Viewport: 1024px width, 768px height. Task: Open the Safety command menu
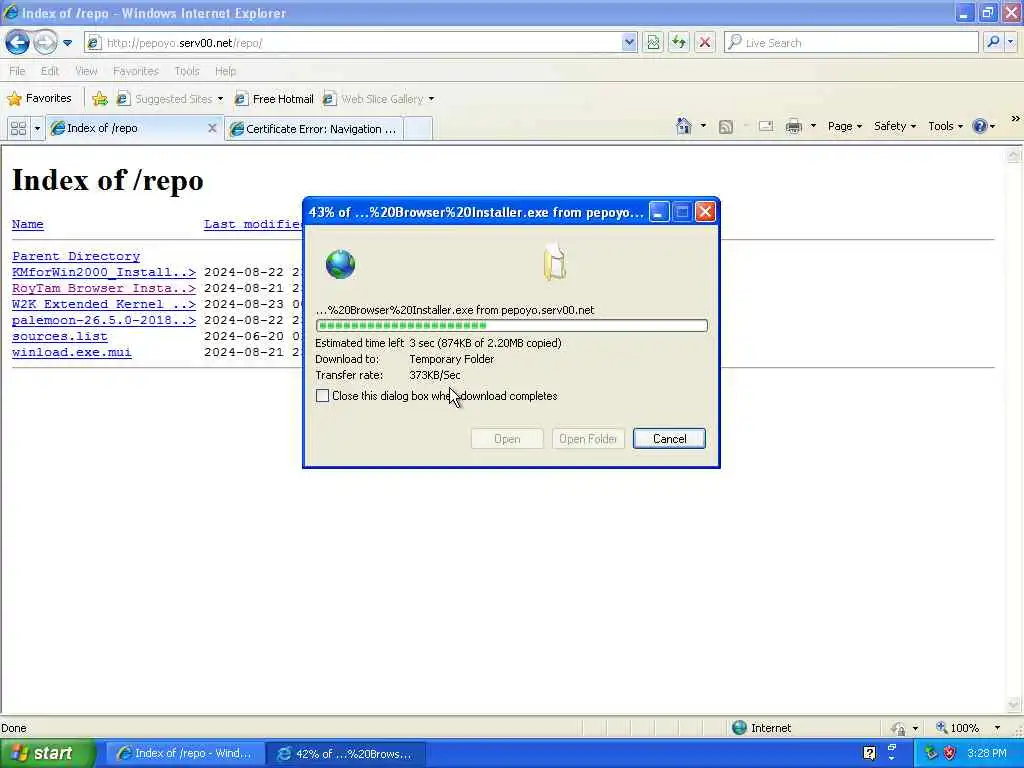point(895,126)
